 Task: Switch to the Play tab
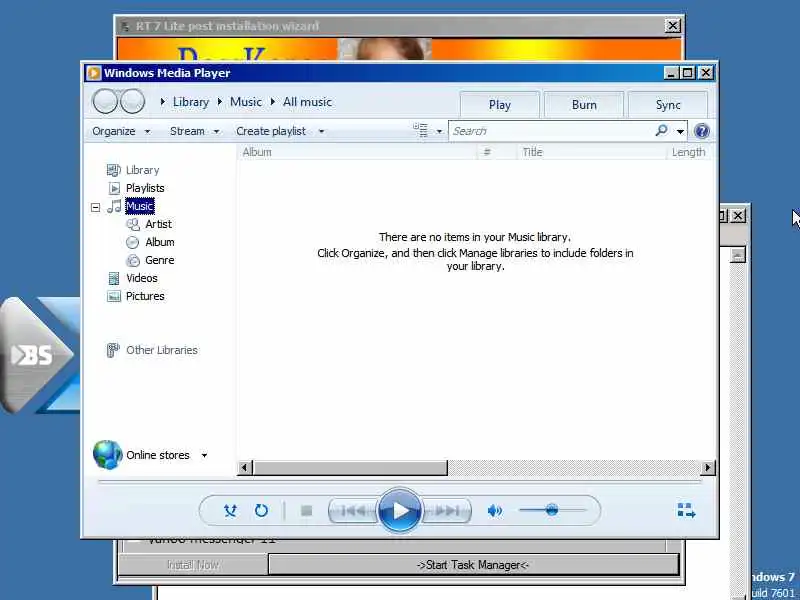tap(499, 105)
